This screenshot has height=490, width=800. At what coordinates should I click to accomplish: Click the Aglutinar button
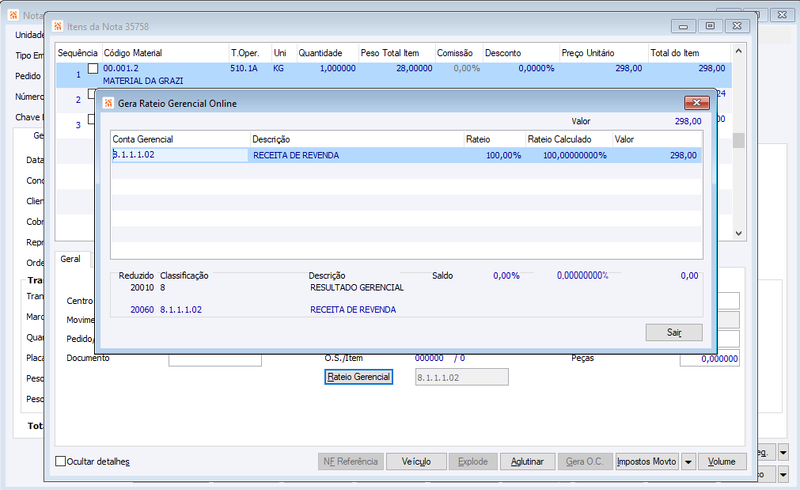pyautogui.click(x=527, y=461)
